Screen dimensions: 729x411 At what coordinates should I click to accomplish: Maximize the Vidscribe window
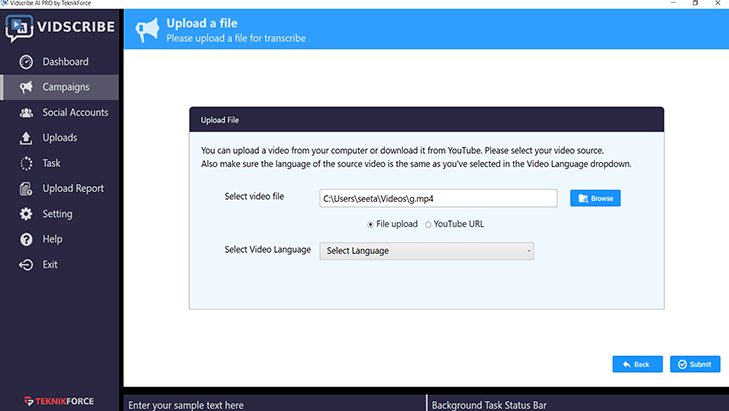point(696,3)
